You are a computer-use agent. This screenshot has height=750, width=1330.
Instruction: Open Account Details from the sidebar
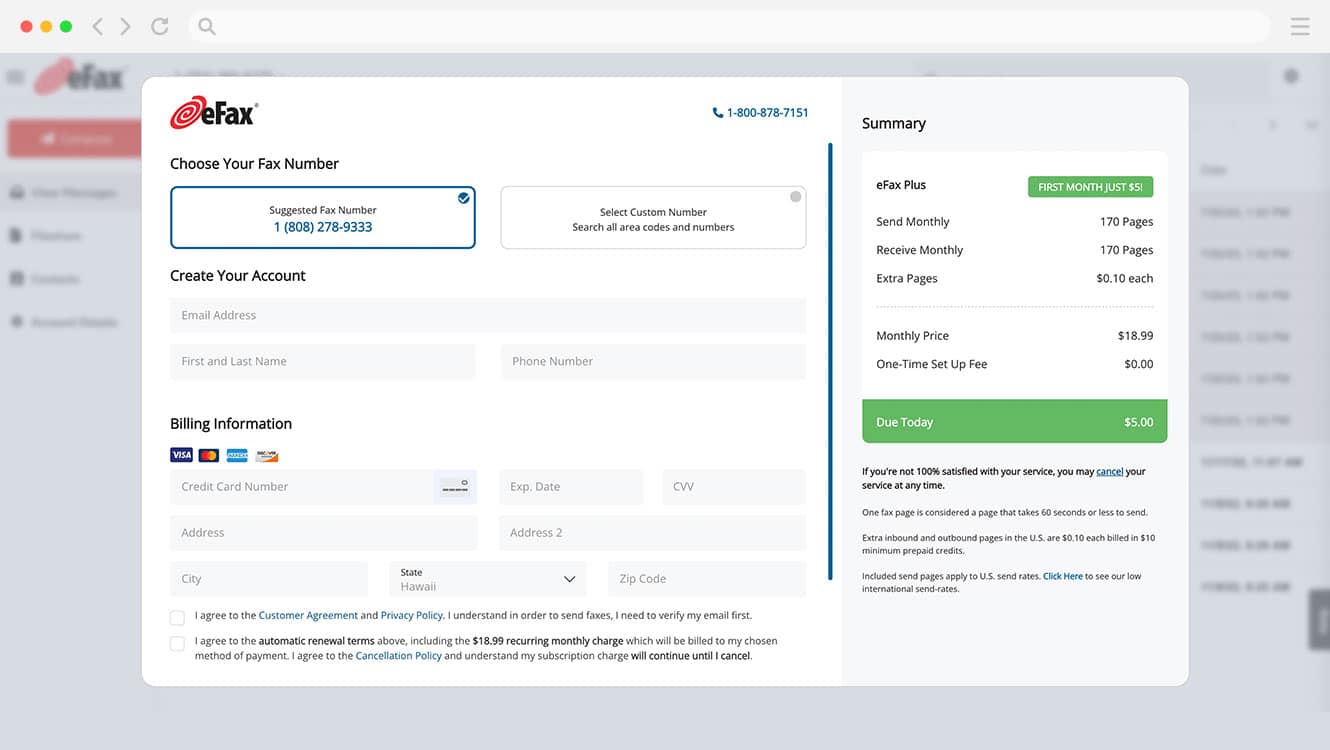(x=65, y=322)
